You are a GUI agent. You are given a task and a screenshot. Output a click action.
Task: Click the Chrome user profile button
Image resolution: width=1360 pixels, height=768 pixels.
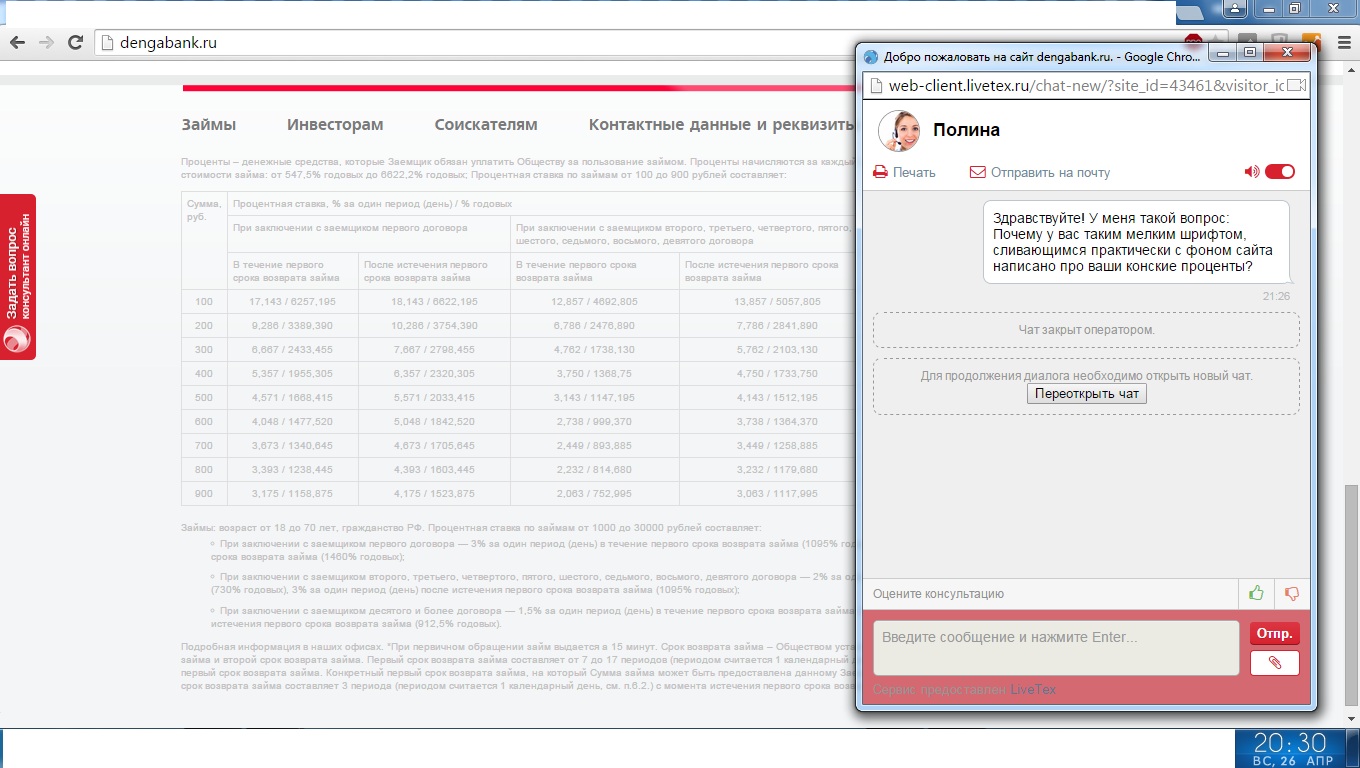tap(1235, 9)
